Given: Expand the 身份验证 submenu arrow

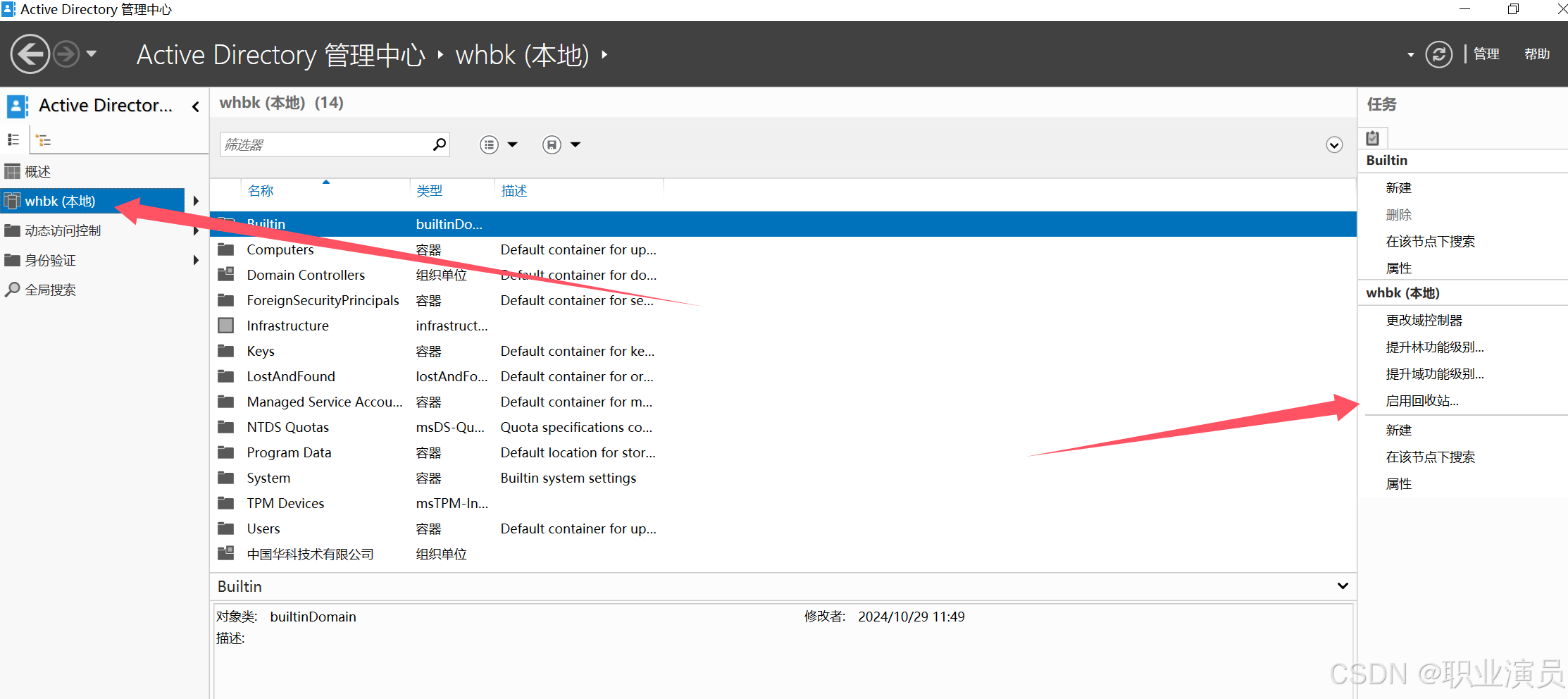Looking at the screenshot, I should 196,260.
